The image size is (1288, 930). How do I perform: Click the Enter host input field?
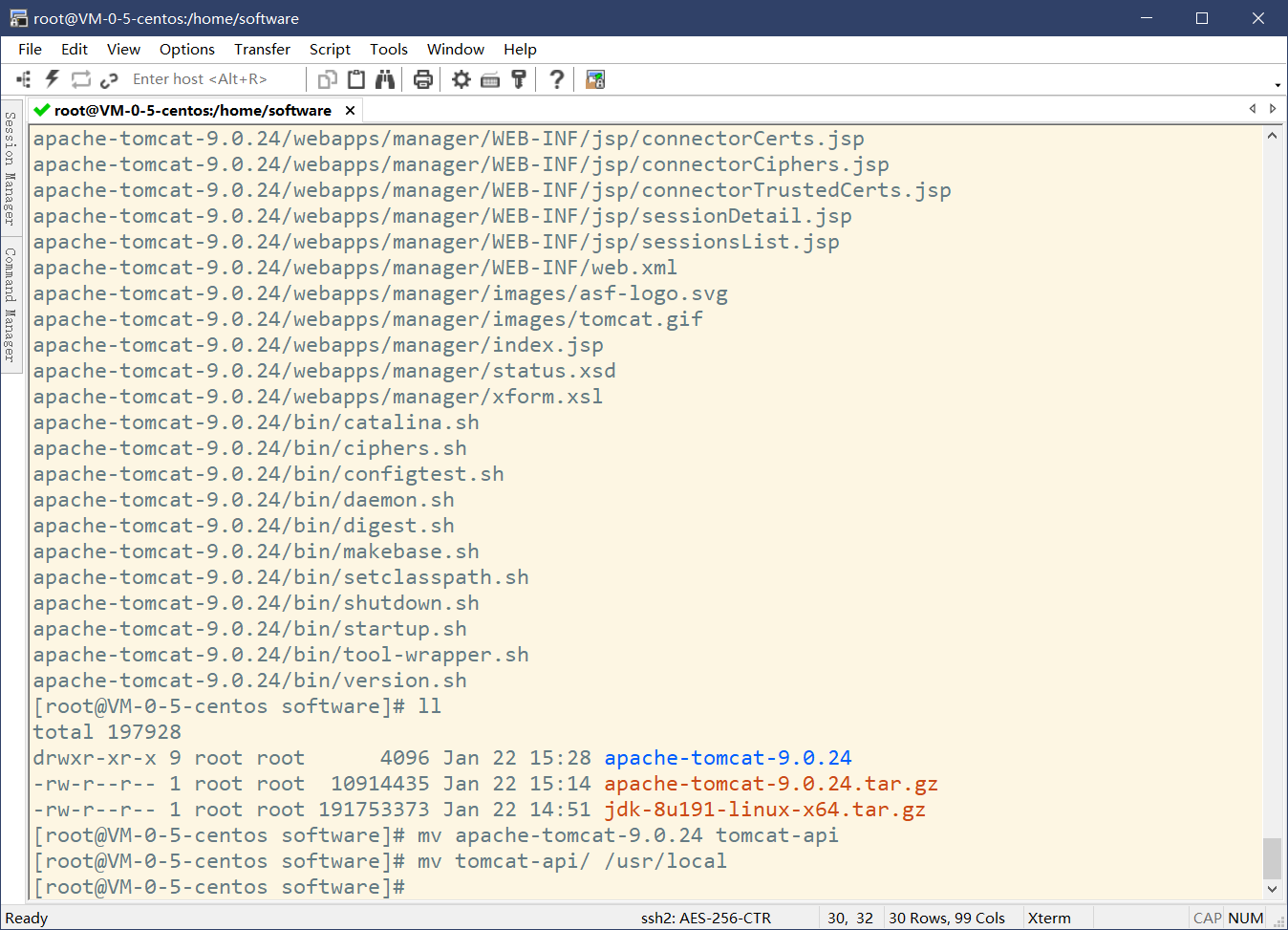coord(213,79)
